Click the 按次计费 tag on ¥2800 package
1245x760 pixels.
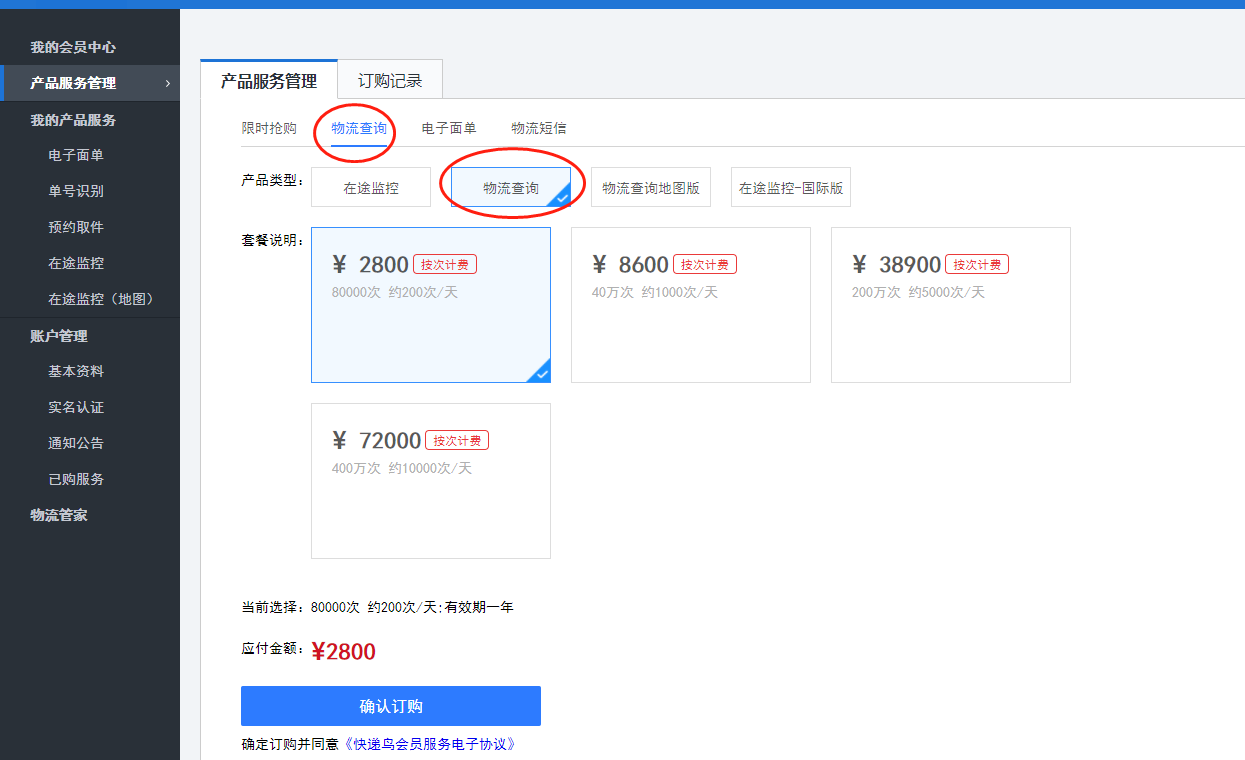point(445,265)
